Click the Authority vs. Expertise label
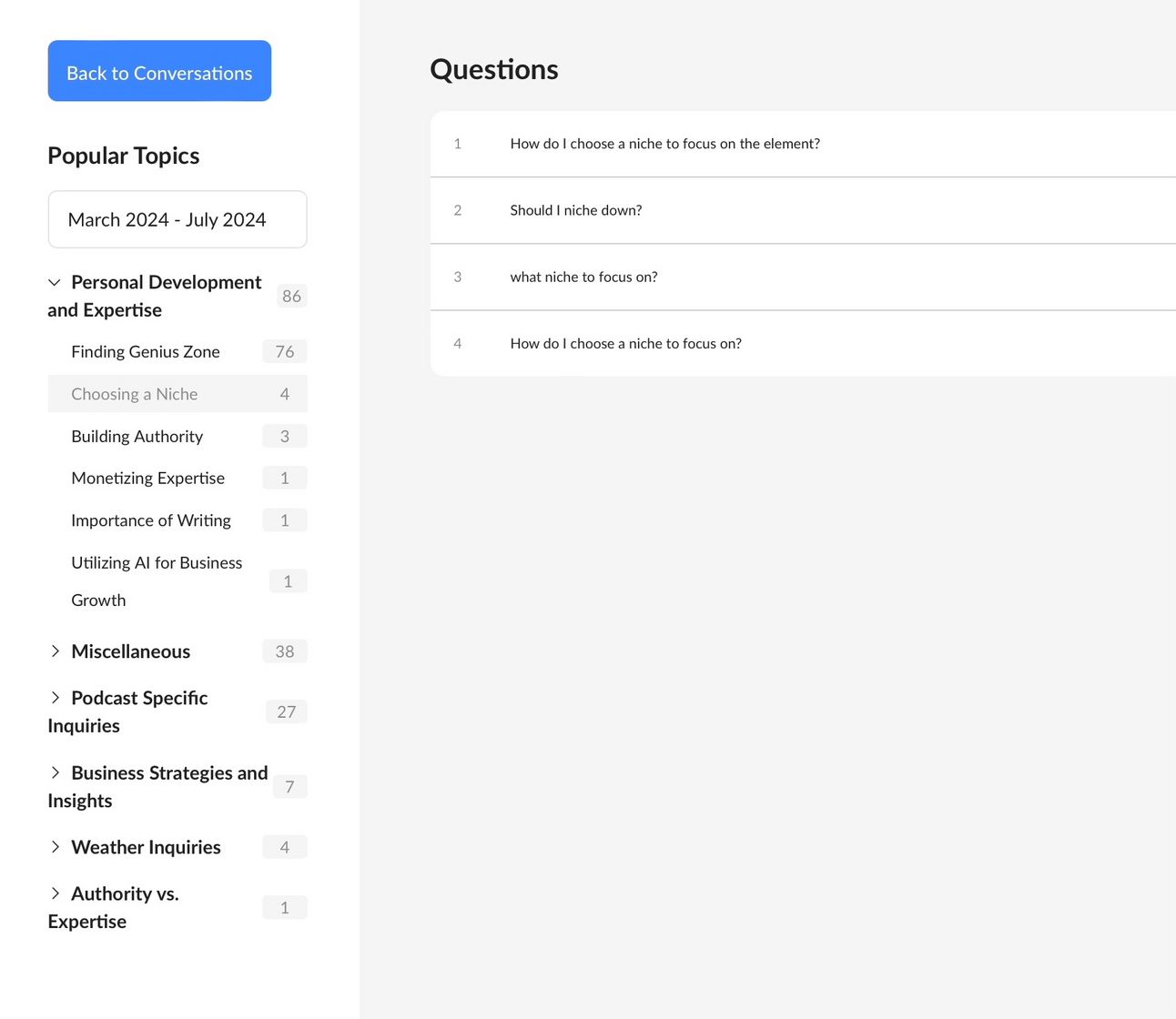1176x1019 pixels. click(x=114, y=907)
